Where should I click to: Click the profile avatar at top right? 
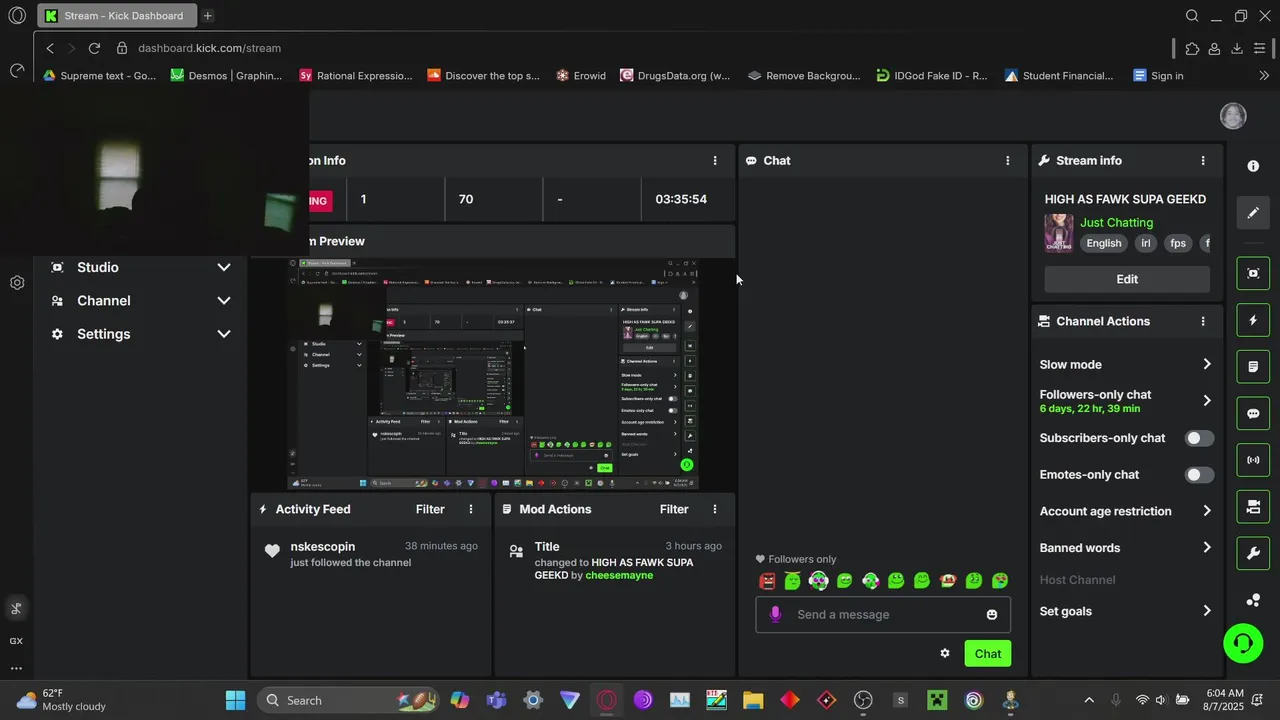[1233, 115]
